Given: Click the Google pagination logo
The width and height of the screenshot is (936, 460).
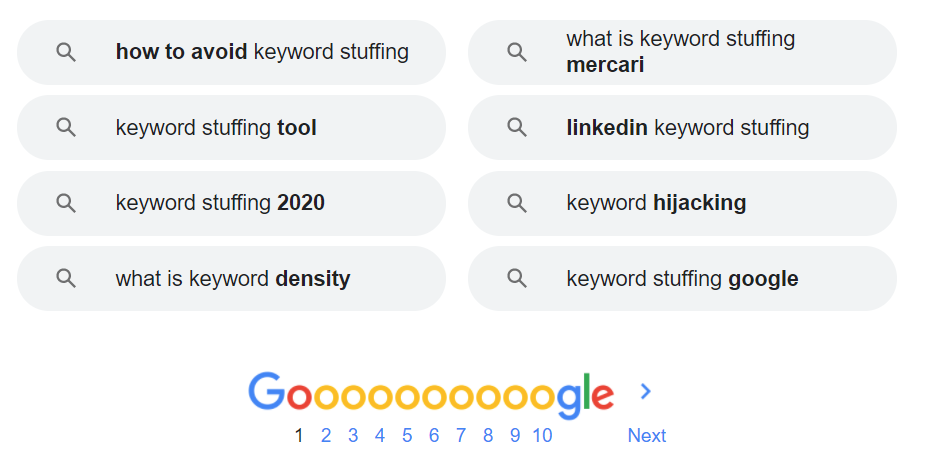Looking at the screenshot, I should pos(431,396).
